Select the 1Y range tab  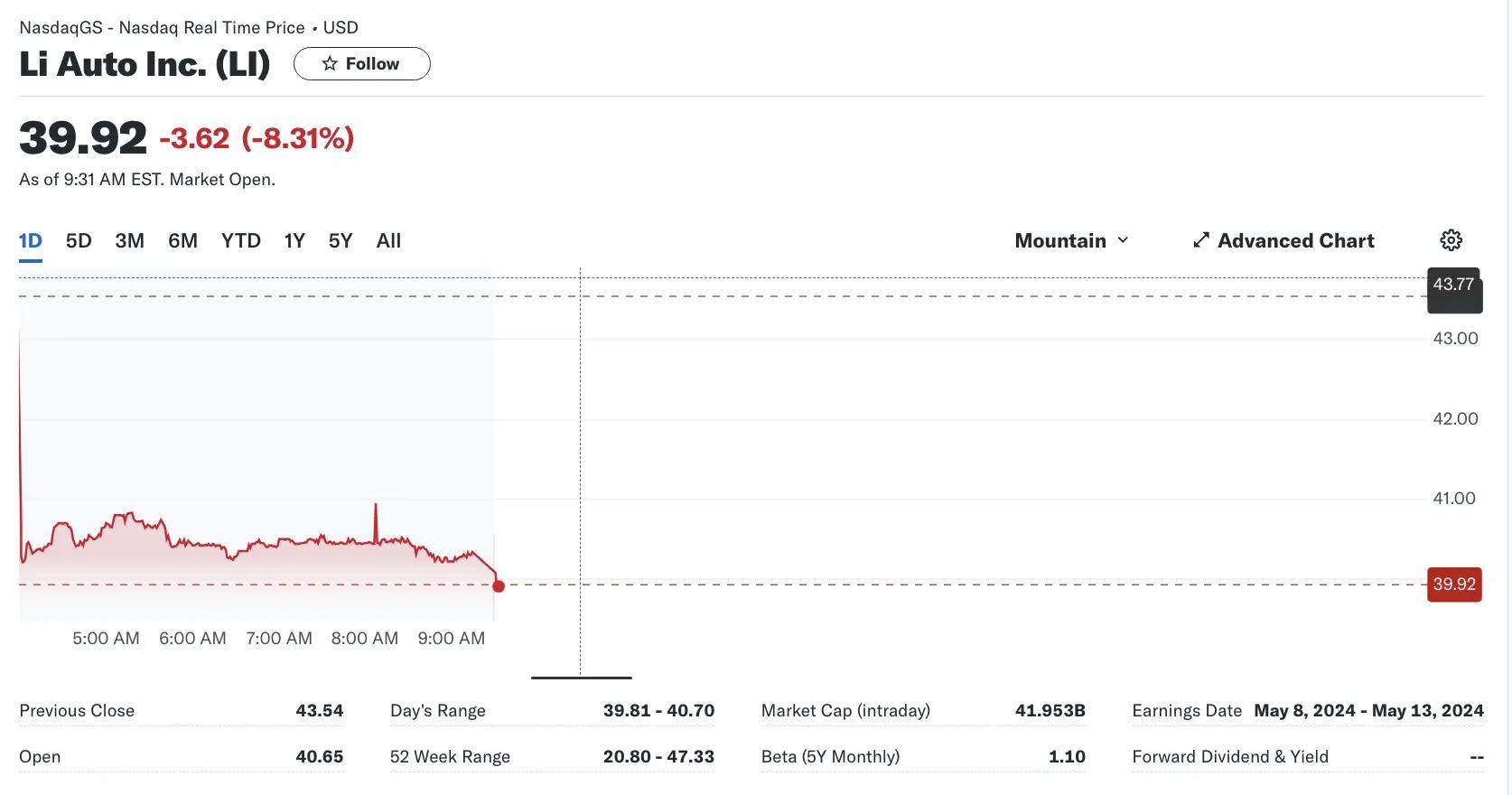click(x=294, y=240)
